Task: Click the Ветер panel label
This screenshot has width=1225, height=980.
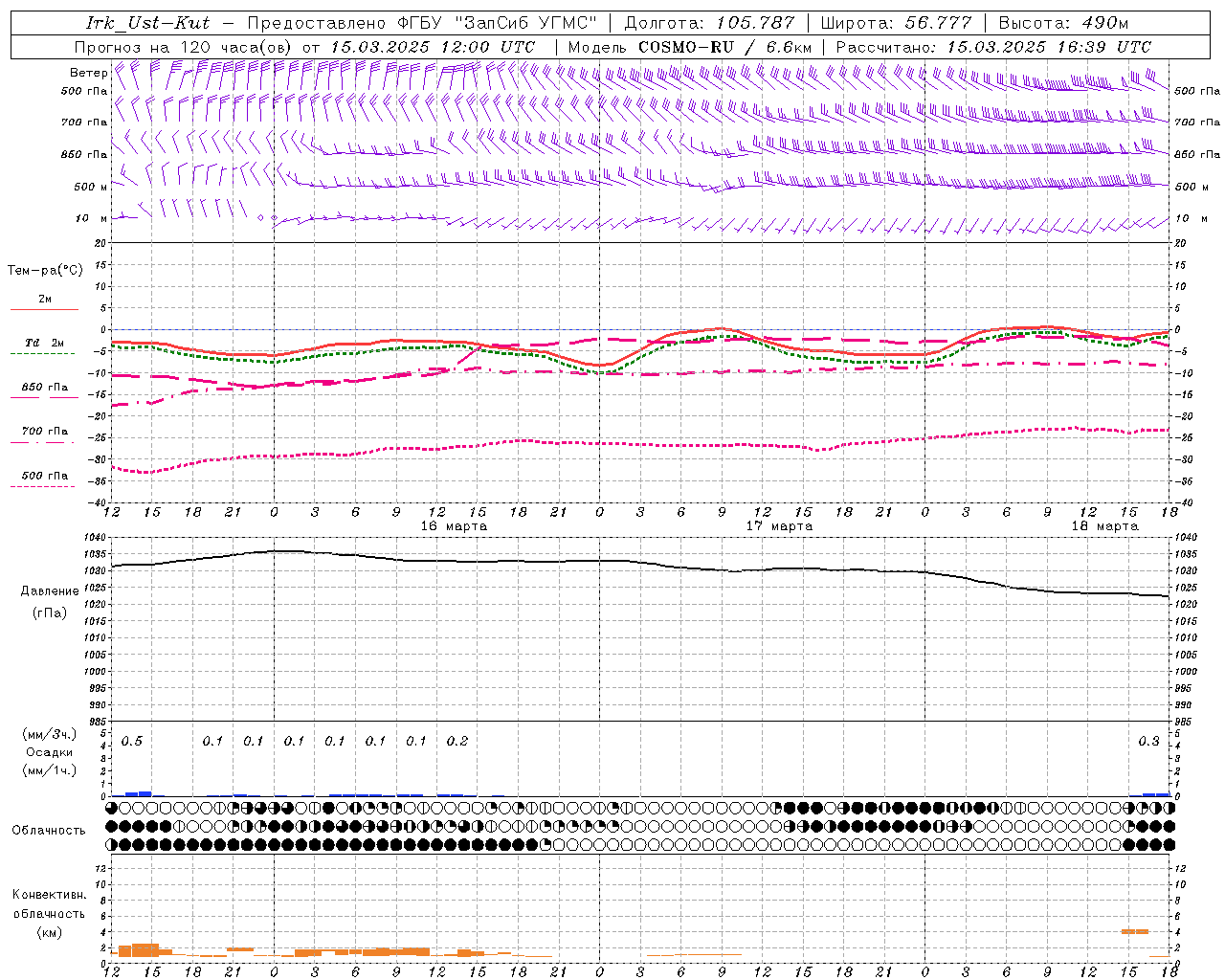Action: [88, 73]
